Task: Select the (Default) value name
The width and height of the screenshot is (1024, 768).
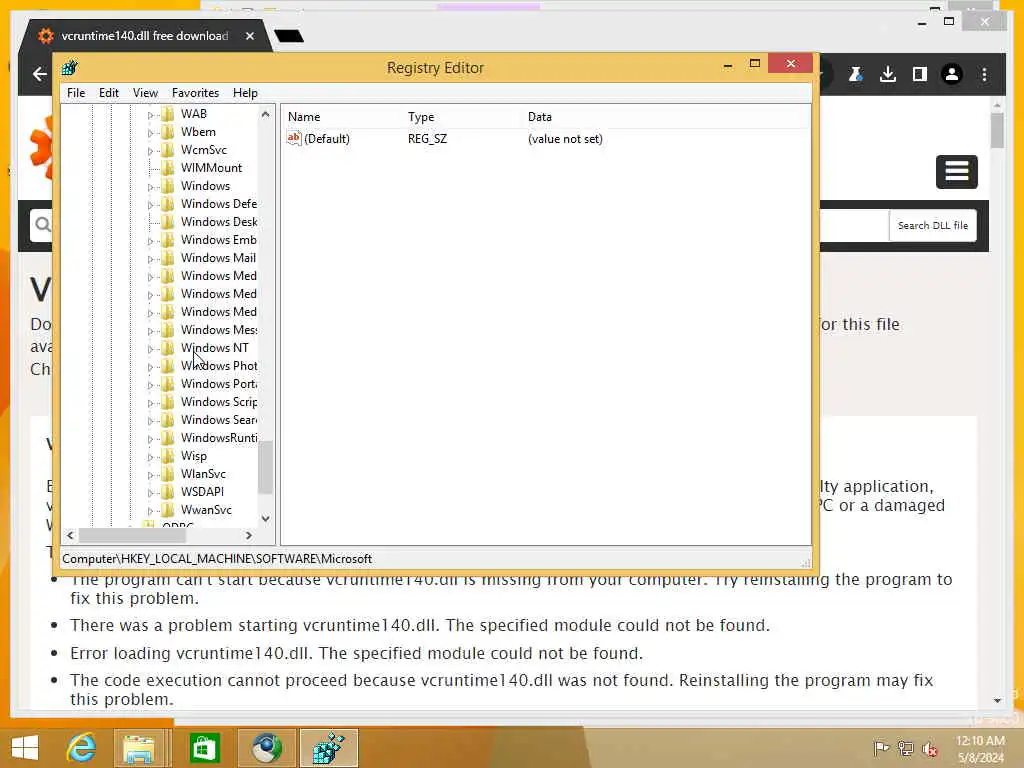Action: pos(327,138)
